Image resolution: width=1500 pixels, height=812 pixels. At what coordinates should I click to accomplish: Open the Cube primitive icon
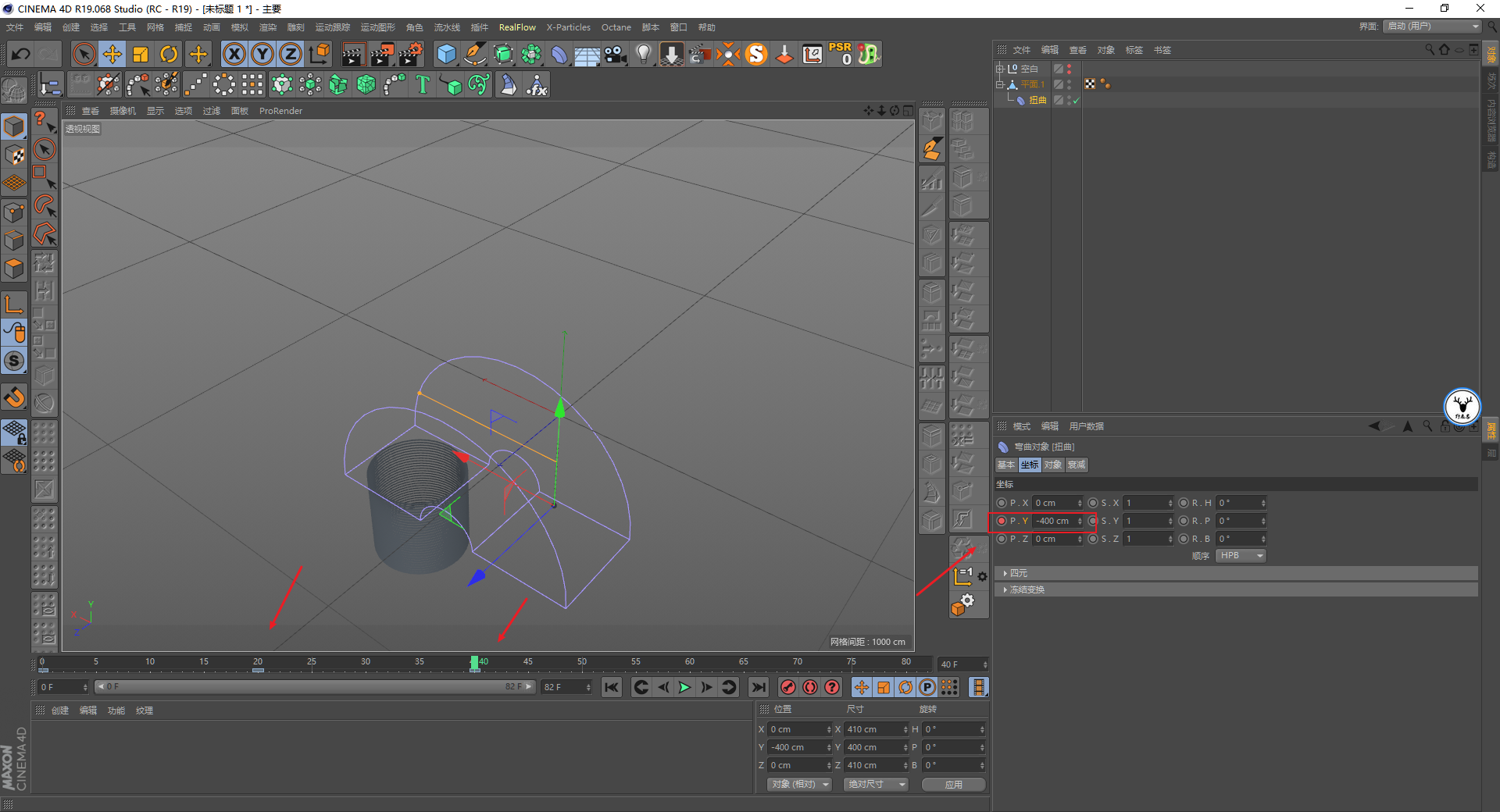[446, 54]
